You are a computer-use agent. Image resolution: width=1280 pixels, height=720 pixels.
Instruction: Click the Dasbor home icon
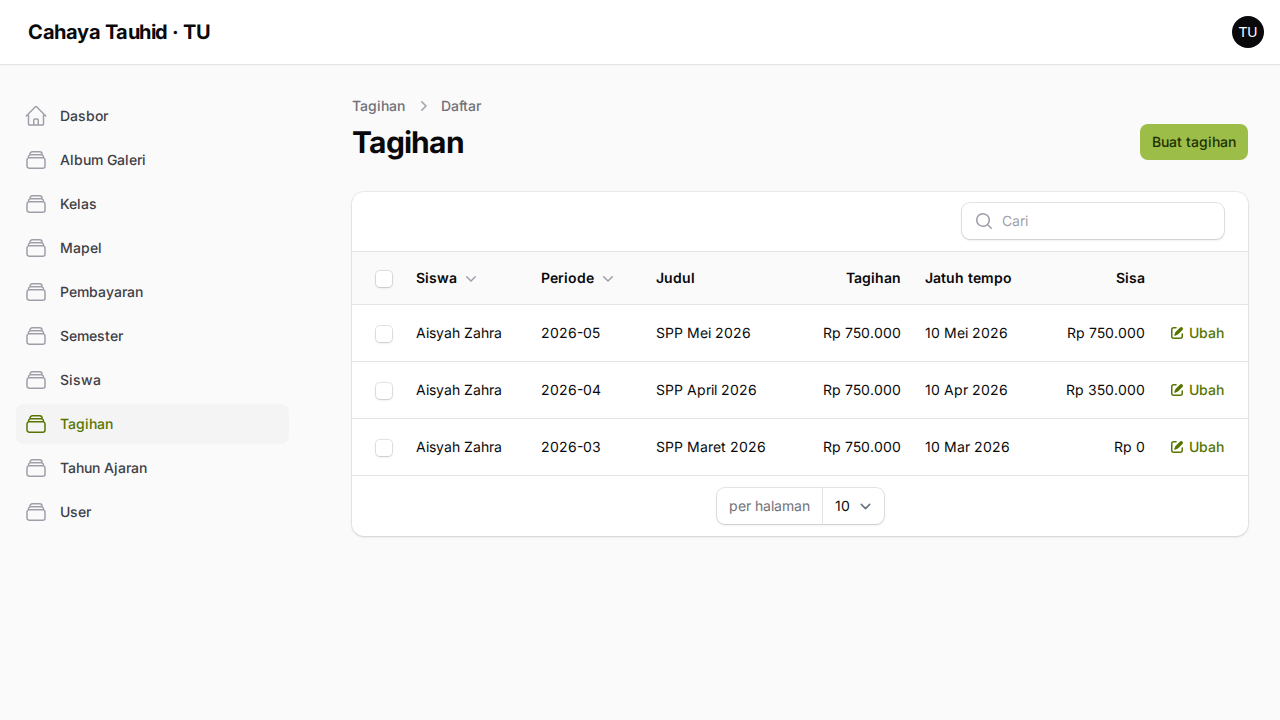36,116
